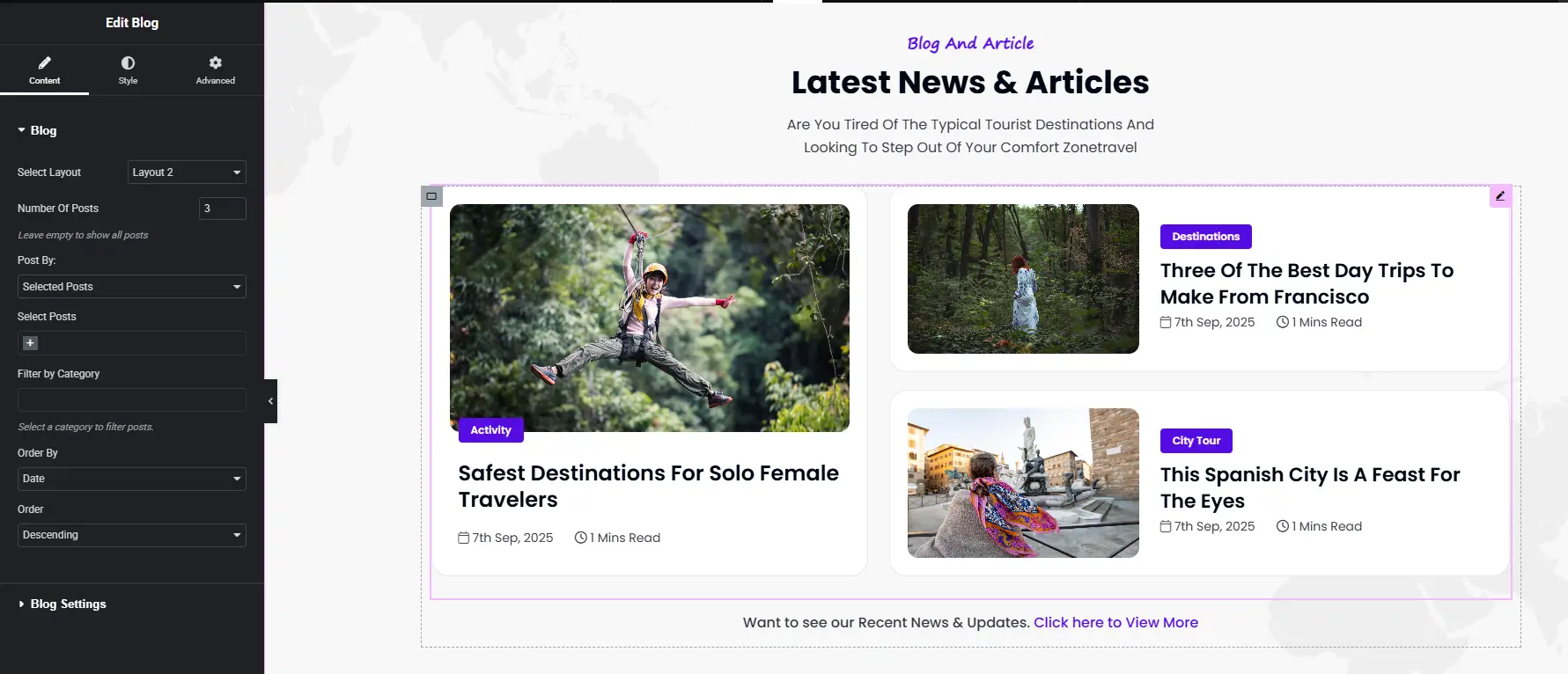Click the 'Latest News & Articles' heading
The image size is (1568, 674).
[x=970, y=82]
